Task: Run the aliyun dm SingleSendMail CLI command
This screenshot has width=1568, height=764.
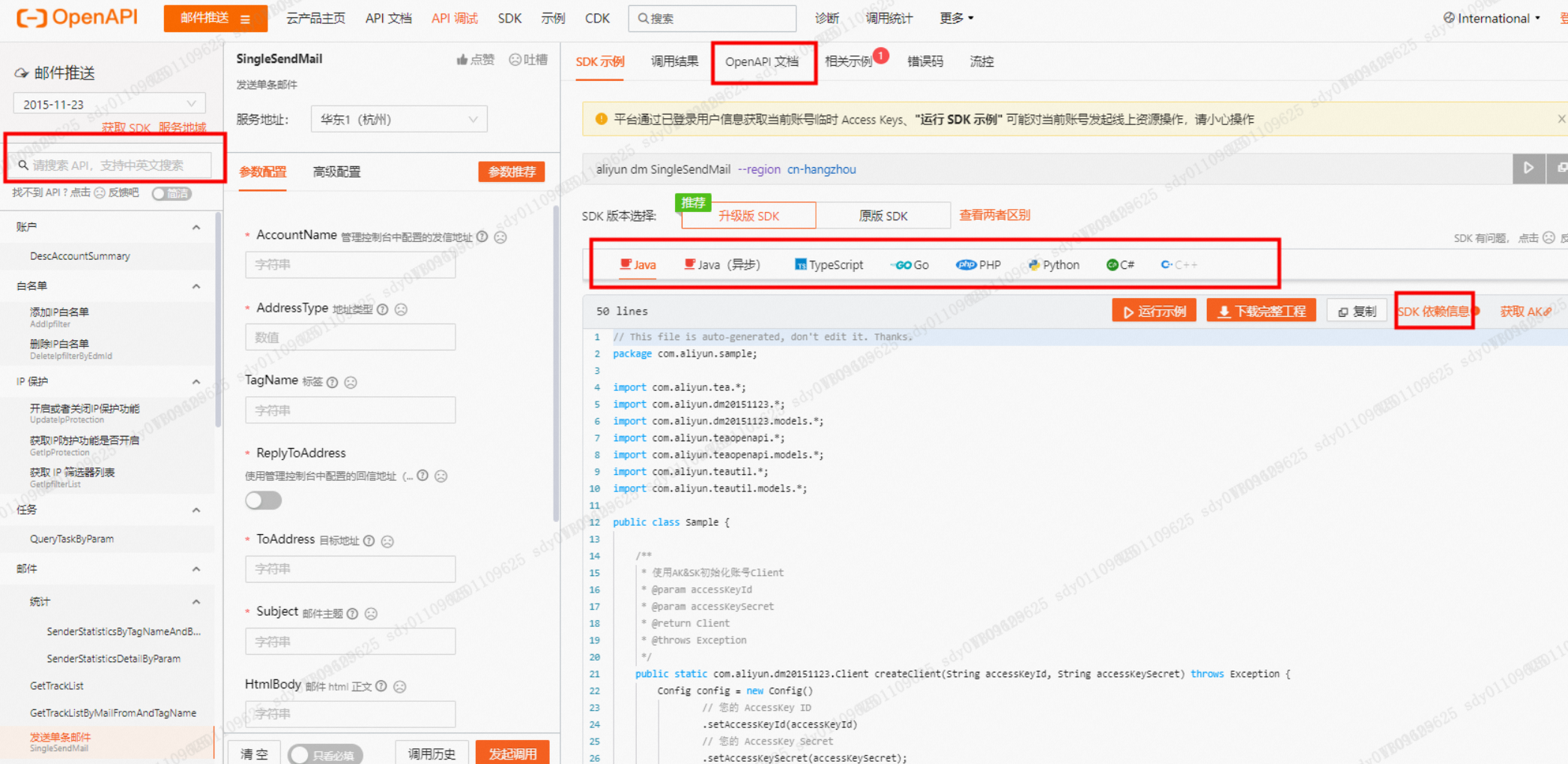Action: (1528, 169)
